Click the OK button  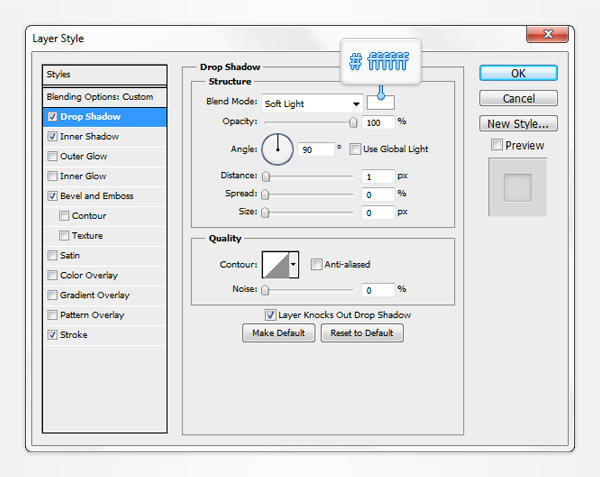click(x=518, y=73)
